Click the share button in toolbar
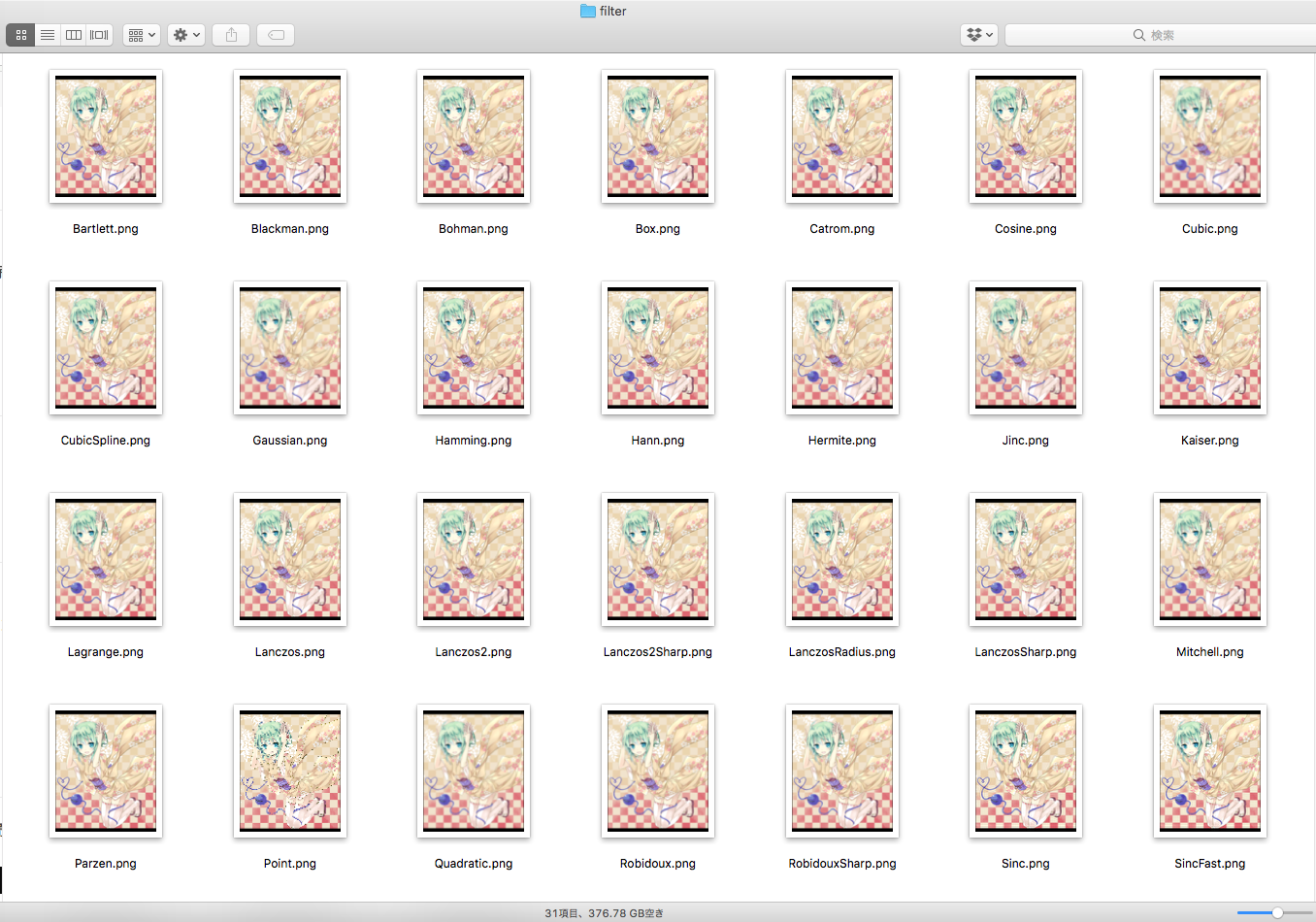 [231, 35]
